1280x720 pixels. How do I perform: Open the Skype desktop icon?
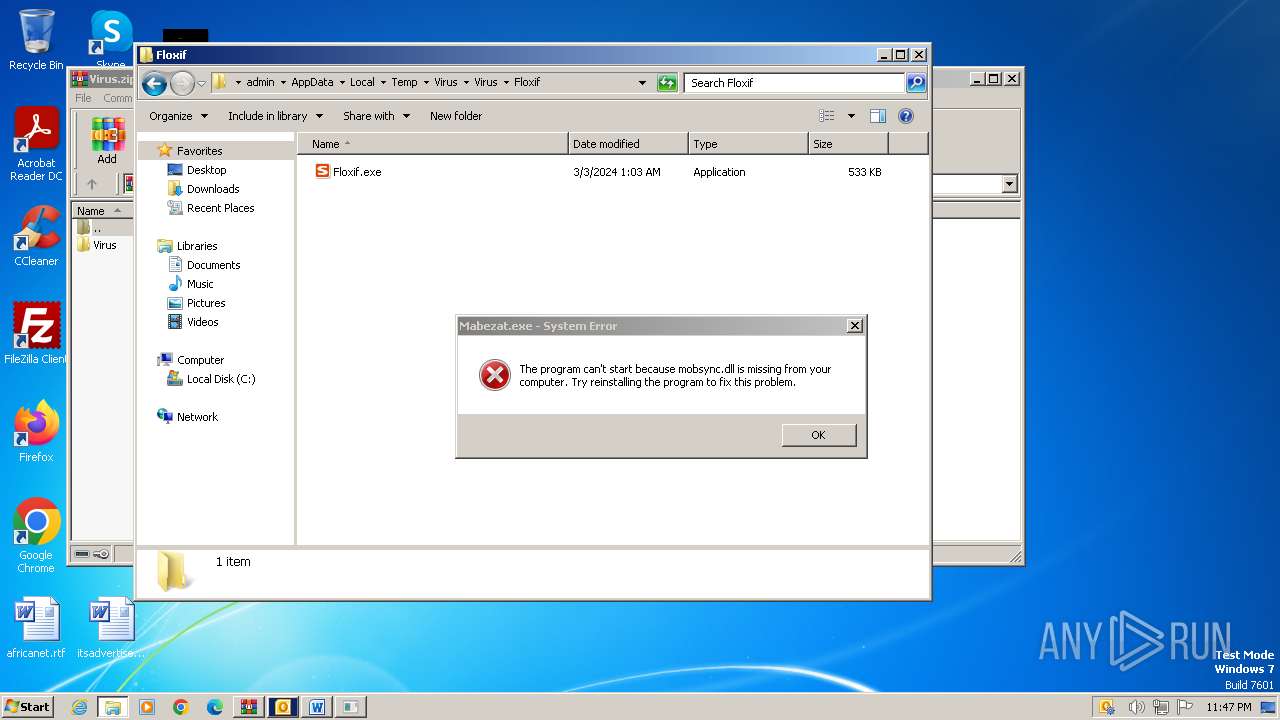pos(111,40)
